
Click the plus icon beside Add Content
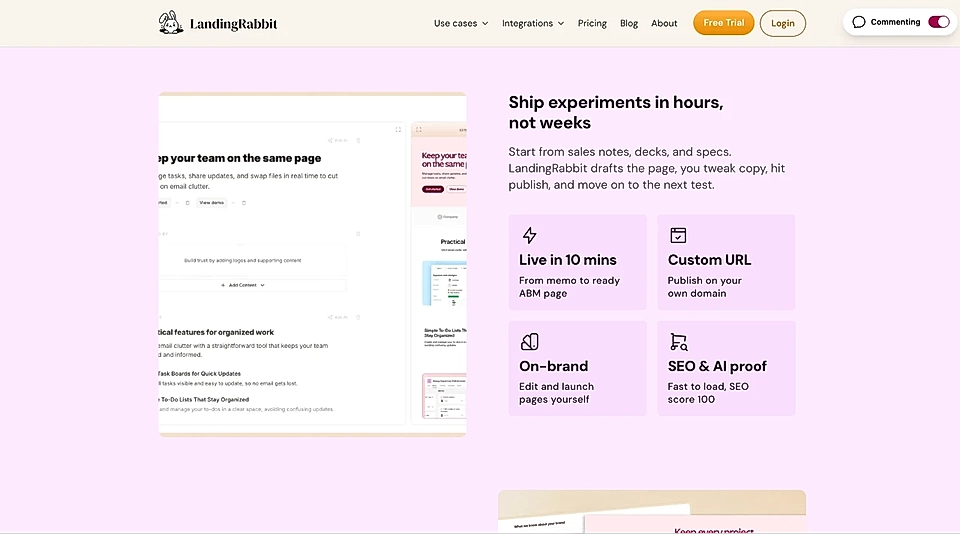(223, 285)
